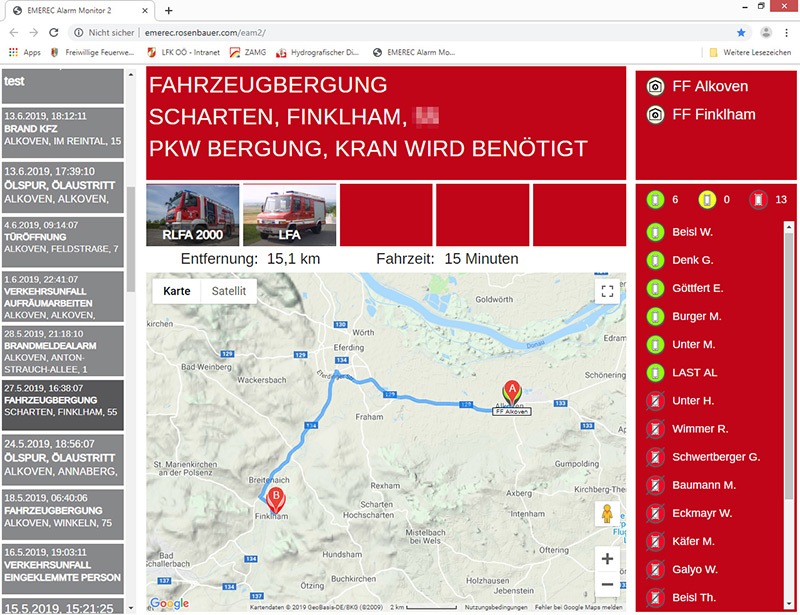Zoom in the map with plus
The image size is (800, 615).
click(607, 559)
